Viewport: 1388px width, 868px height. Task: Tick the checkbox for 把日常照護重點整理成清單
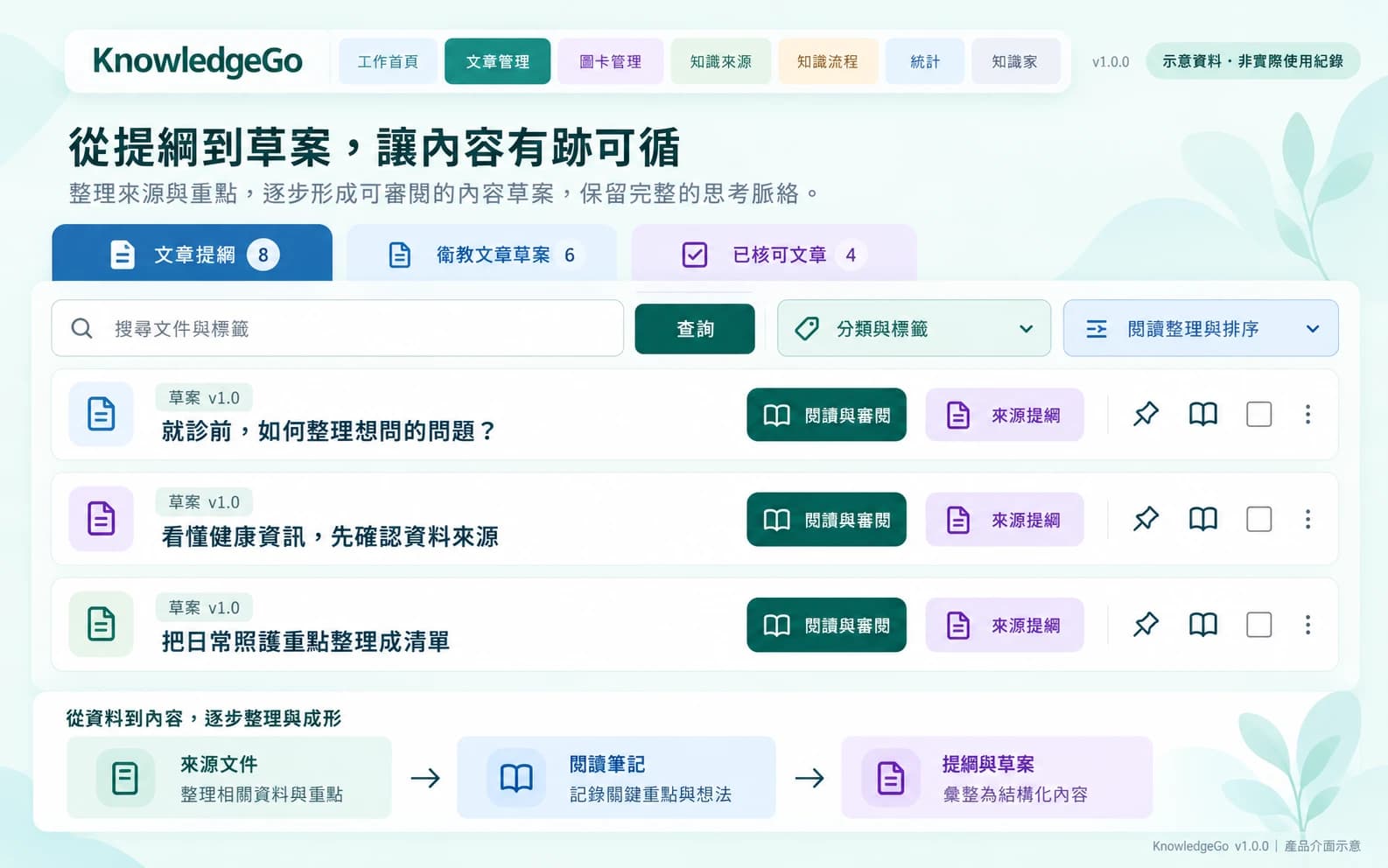1258,624
